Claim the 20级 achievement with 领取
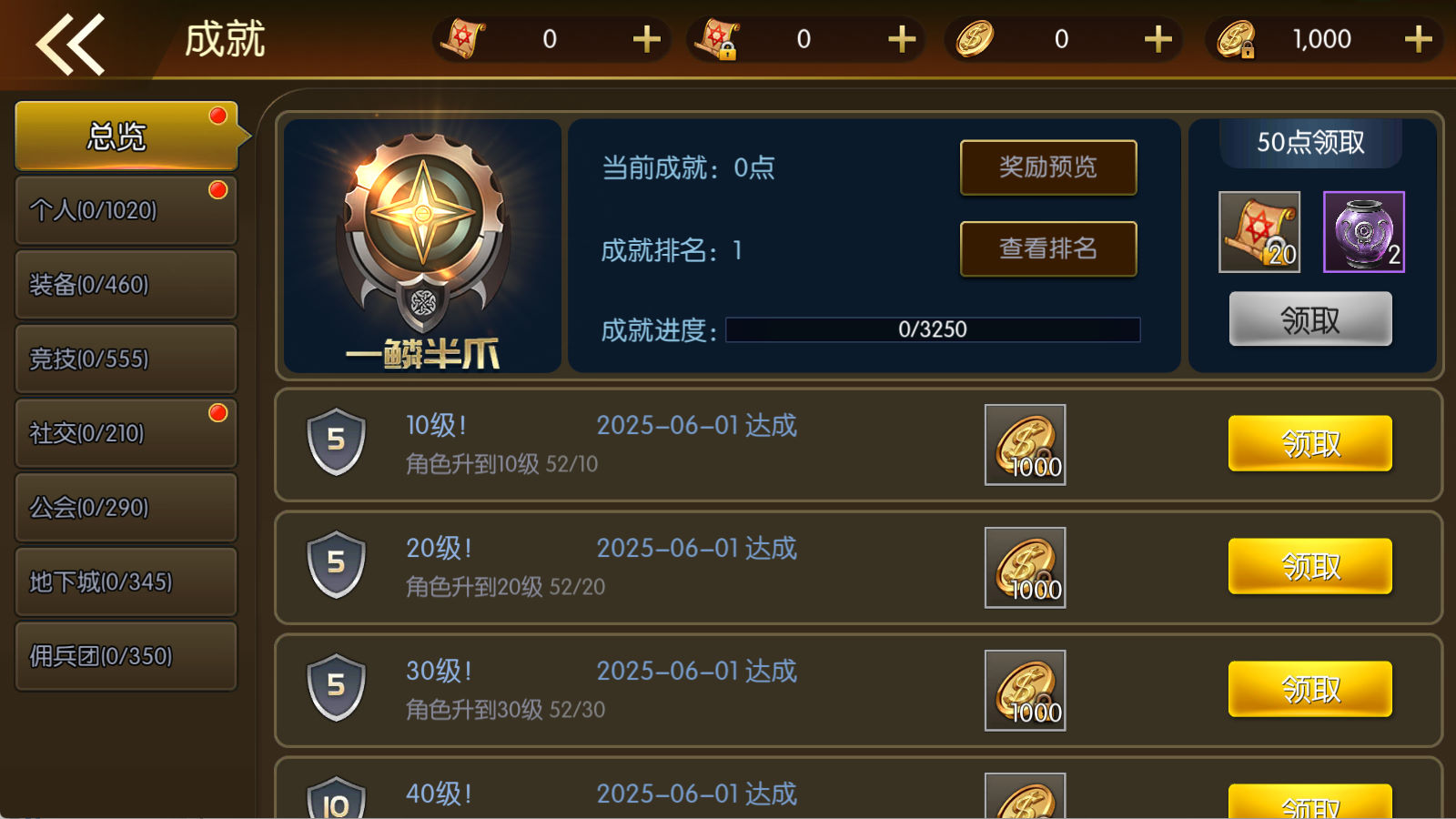Viewport: 1456px width, 819px height. pyautogui.click(x=1310, y=566)
